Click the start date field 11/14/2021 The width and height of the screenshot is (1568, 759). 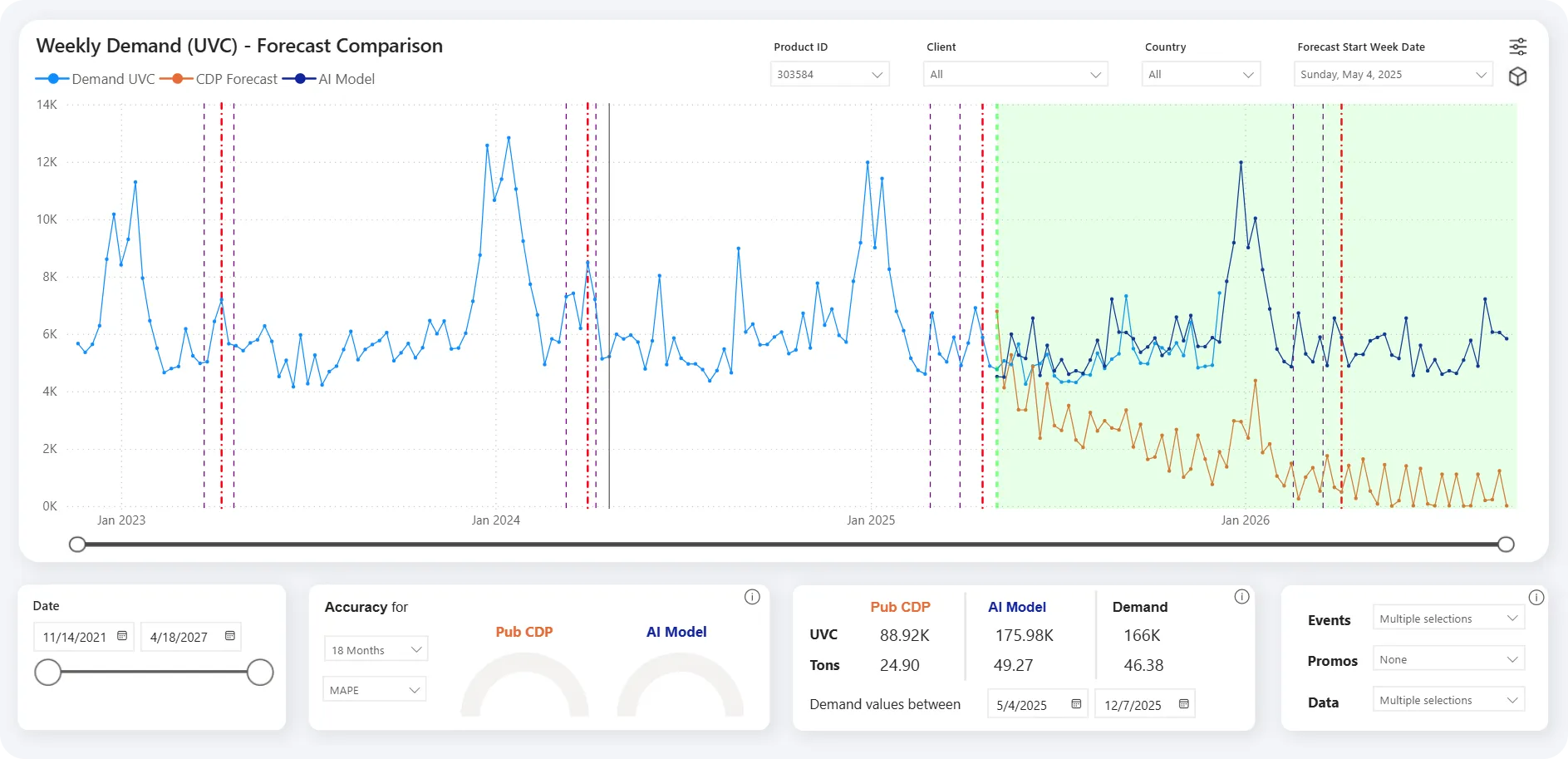[83, 637]
